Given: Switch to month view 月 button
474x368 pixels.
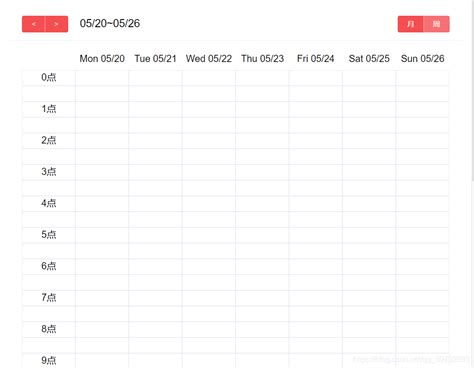Looking at the screenshot, I should click(x=410, y=24).
